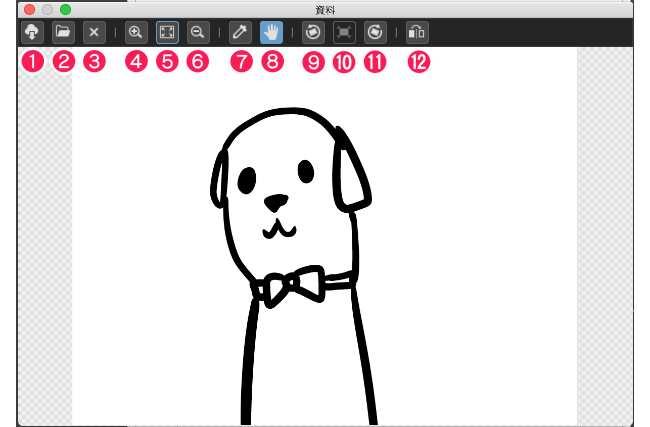Click the dog's black nose
This screenshot has height=427, width=650.
[277, 203]
